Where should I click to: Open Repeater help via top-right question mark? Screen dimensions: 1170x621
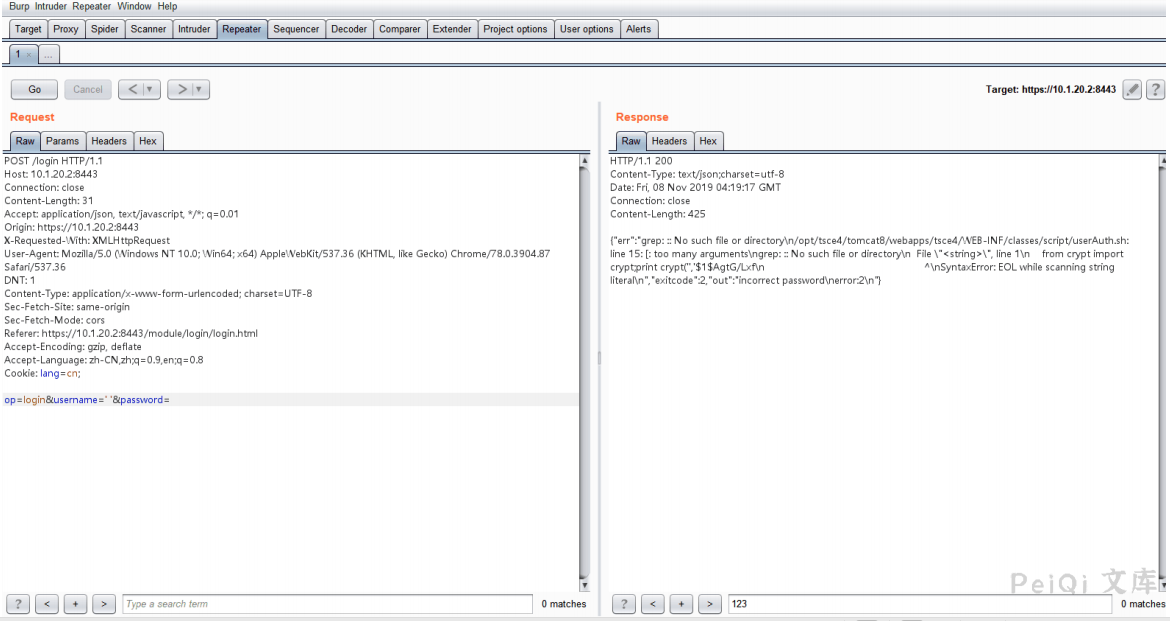tap(1155, 90)
